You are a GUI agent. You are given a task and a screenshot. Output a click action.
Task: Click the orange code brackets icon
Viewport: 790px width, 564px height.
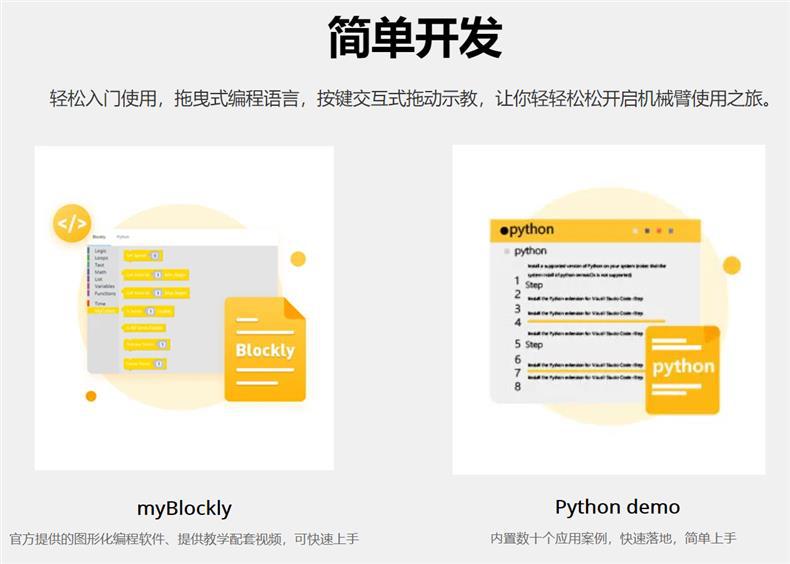coord(72,223)
